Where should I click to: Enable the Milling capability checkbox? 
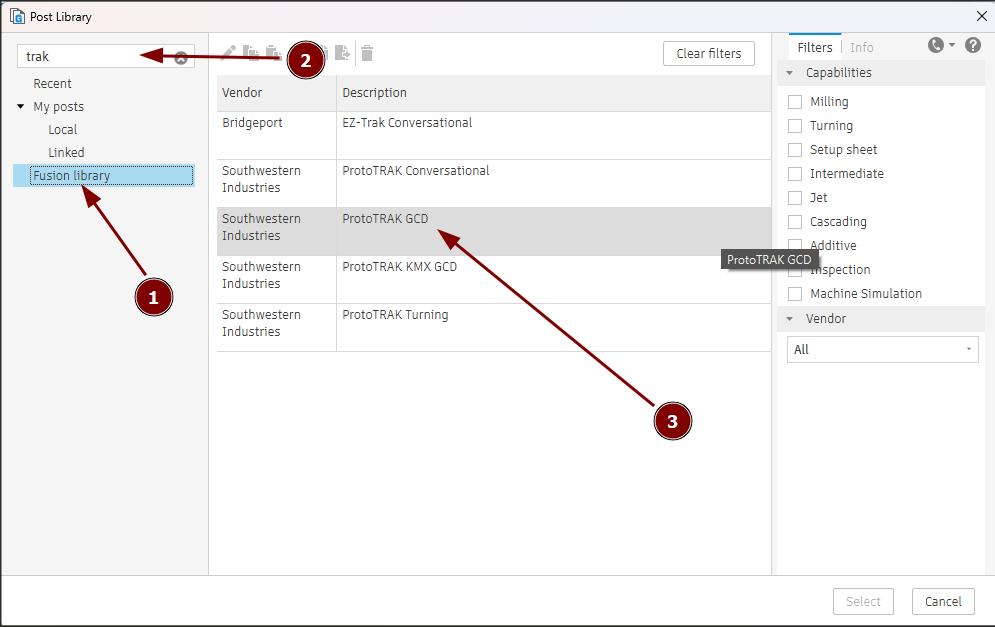(x=794, y=102)
